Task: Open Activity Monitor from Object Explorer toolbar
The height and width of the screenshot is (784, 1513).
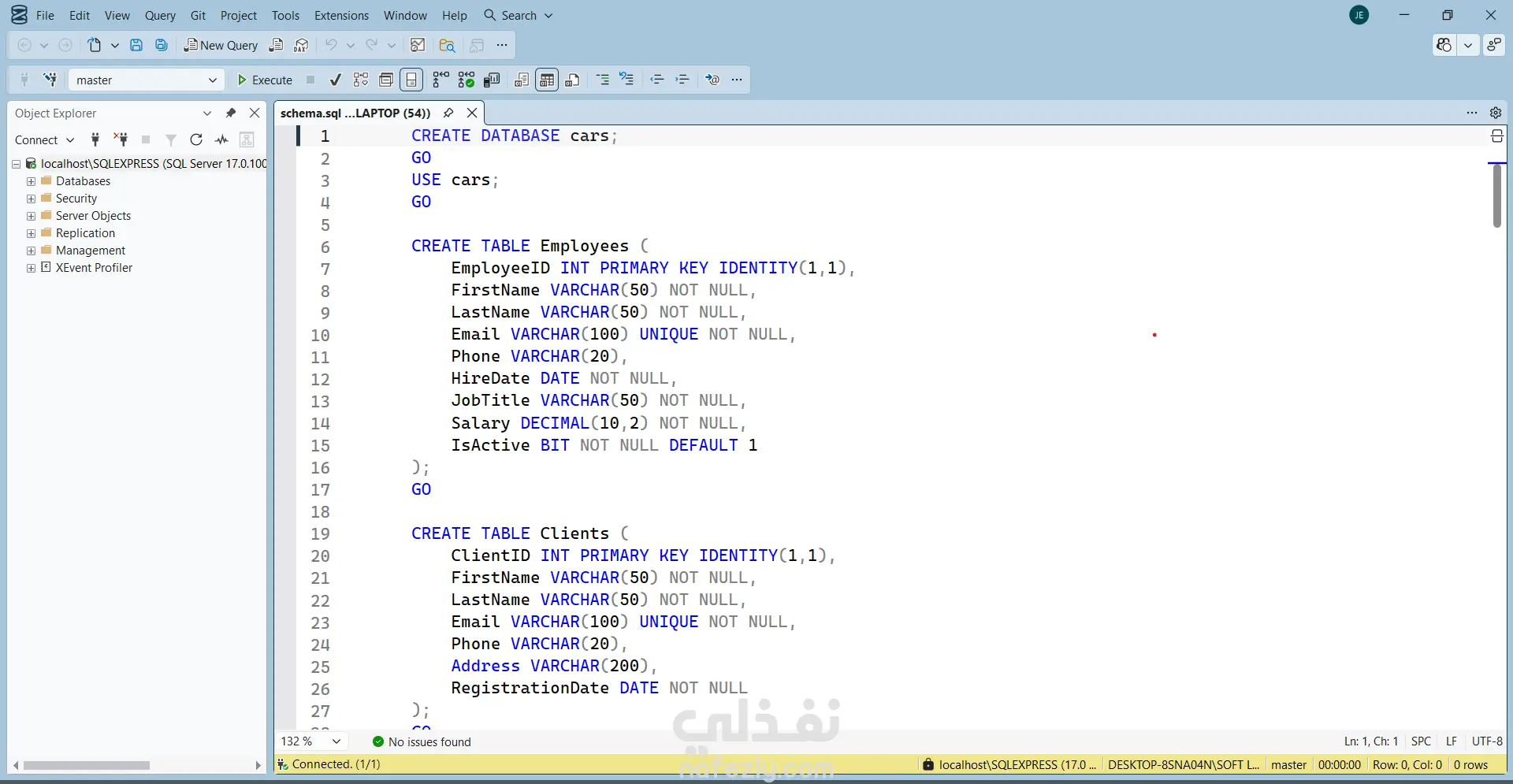Action: point(221,139)
